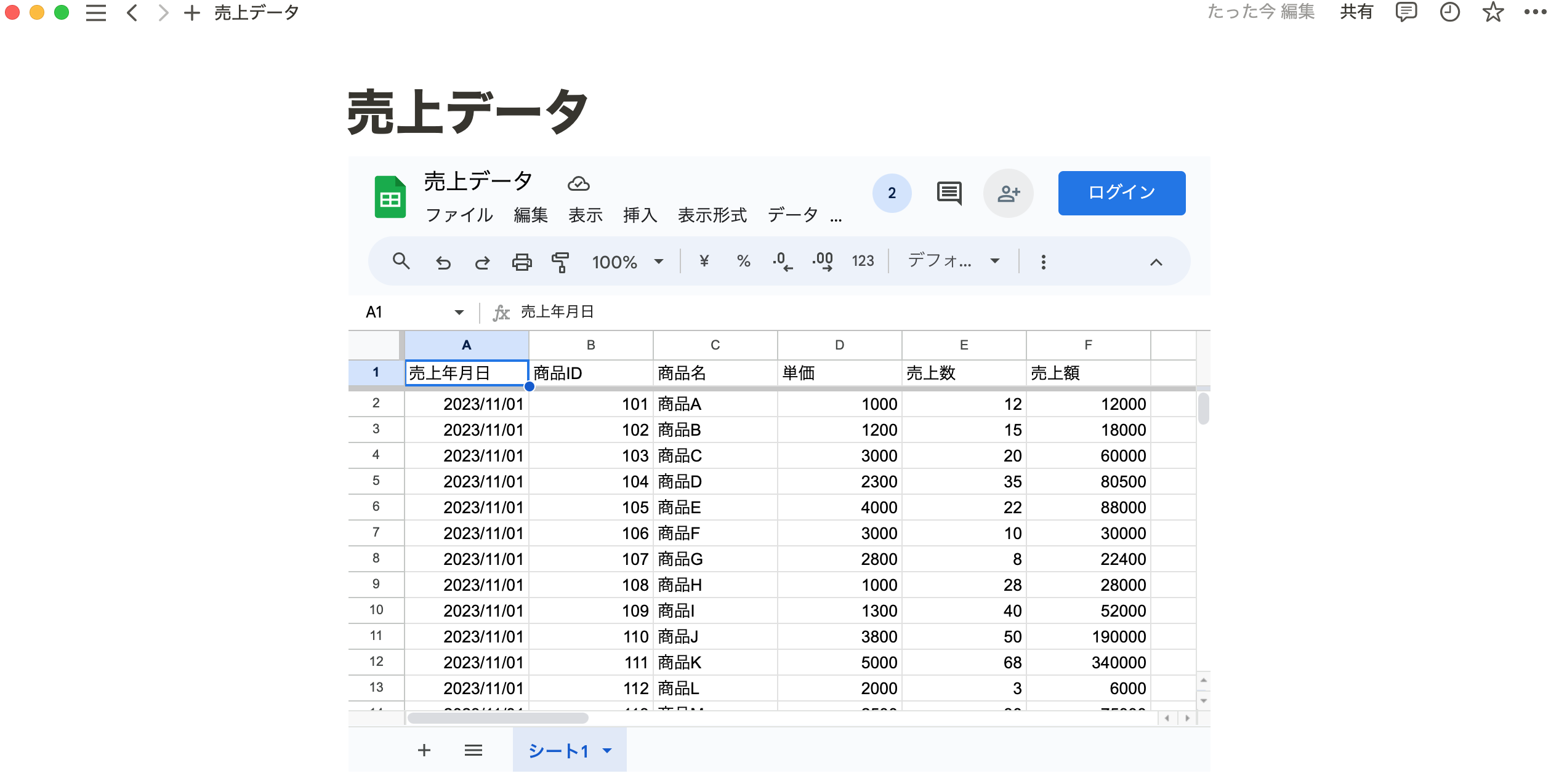
Task: Open the three-dot page options
Action: [x=1536, y=12]
